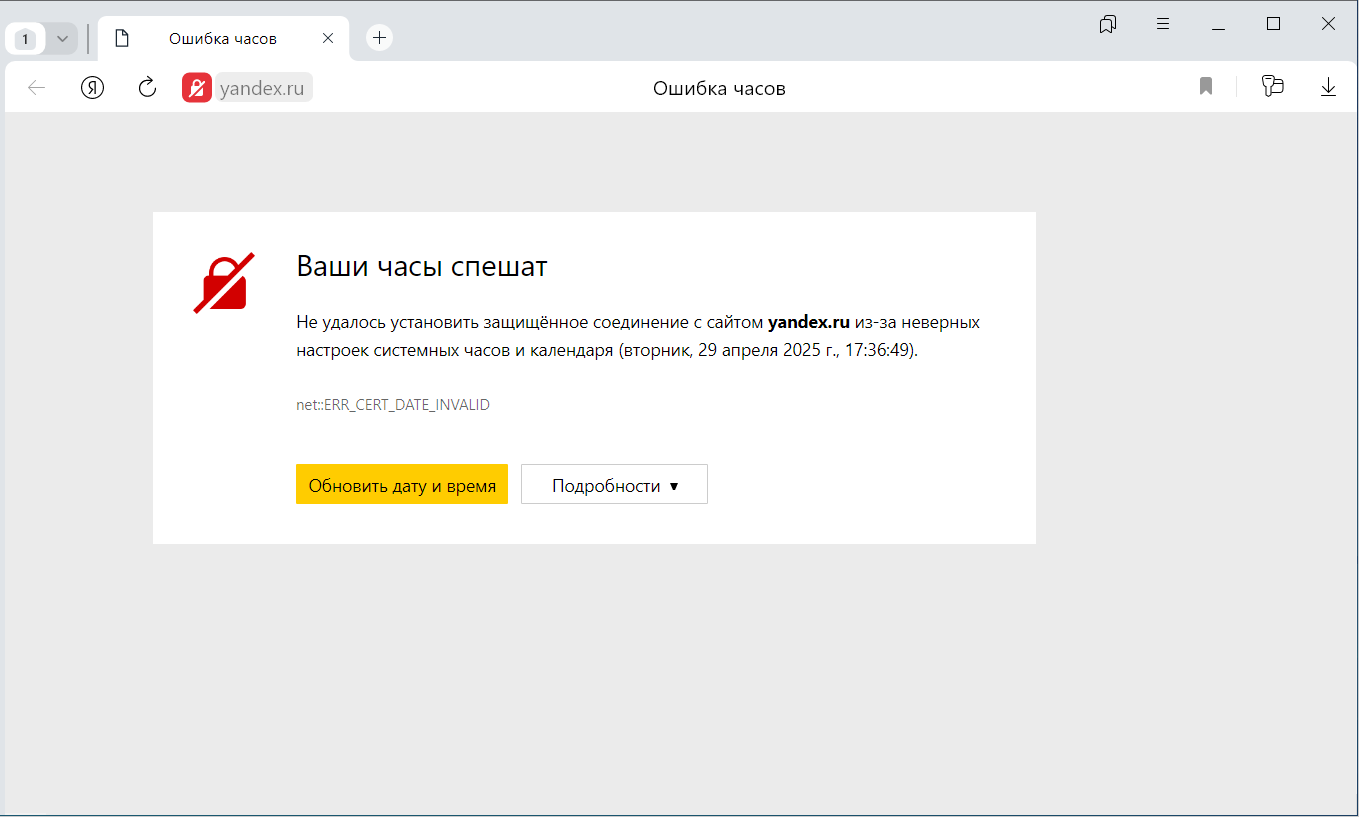
Task: Open the downloads arrow icon
Action: (1328, 88)
